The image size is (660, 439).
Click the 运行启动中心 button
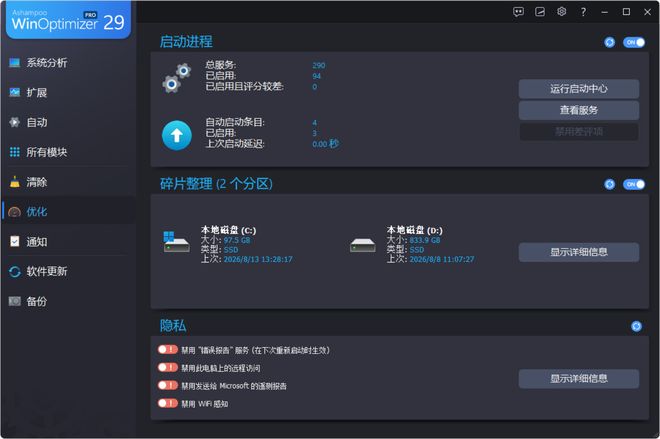579,89
